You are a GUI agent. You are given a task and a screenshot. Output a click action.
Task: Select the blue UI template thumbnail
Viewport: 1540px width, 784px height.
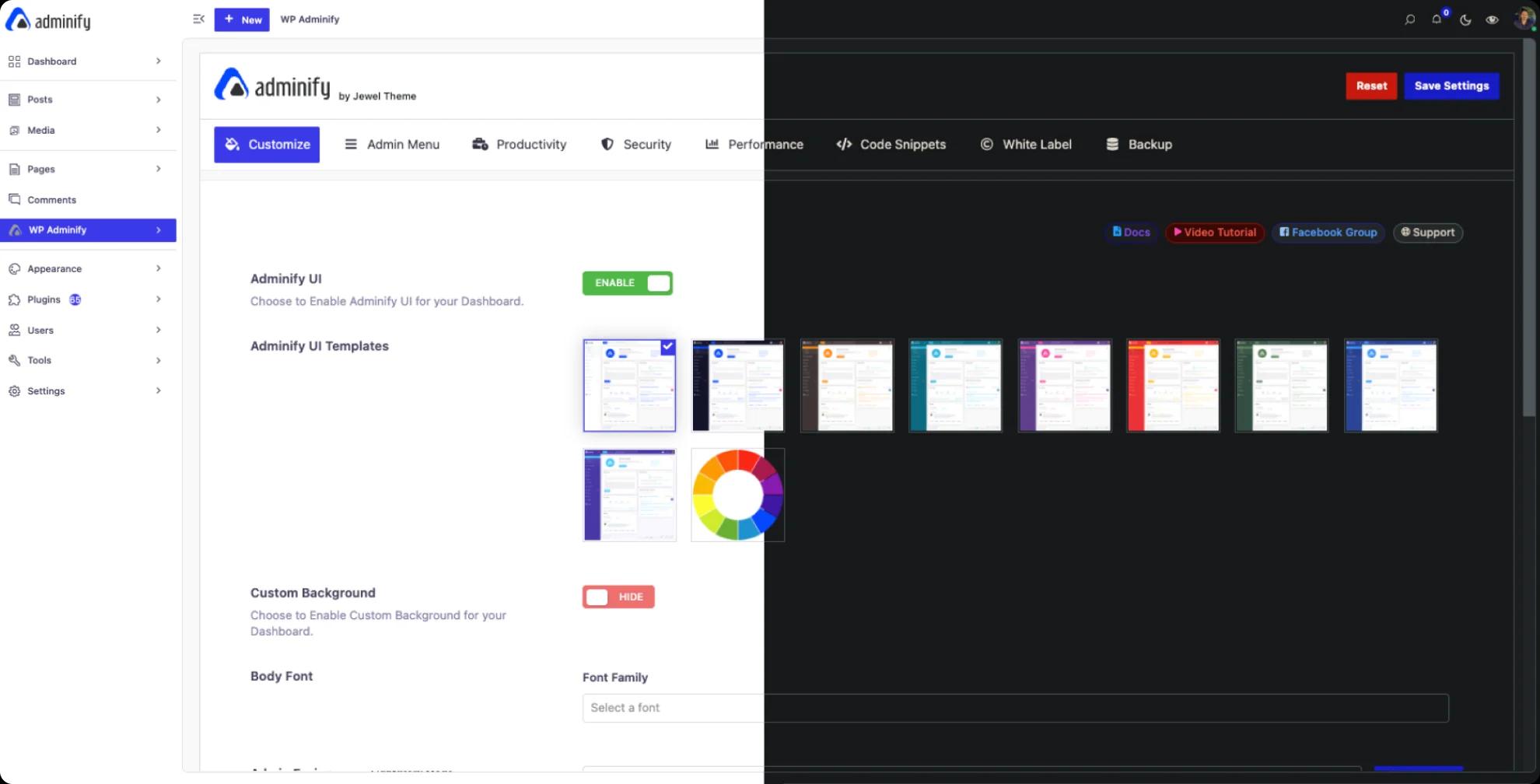1391,386
